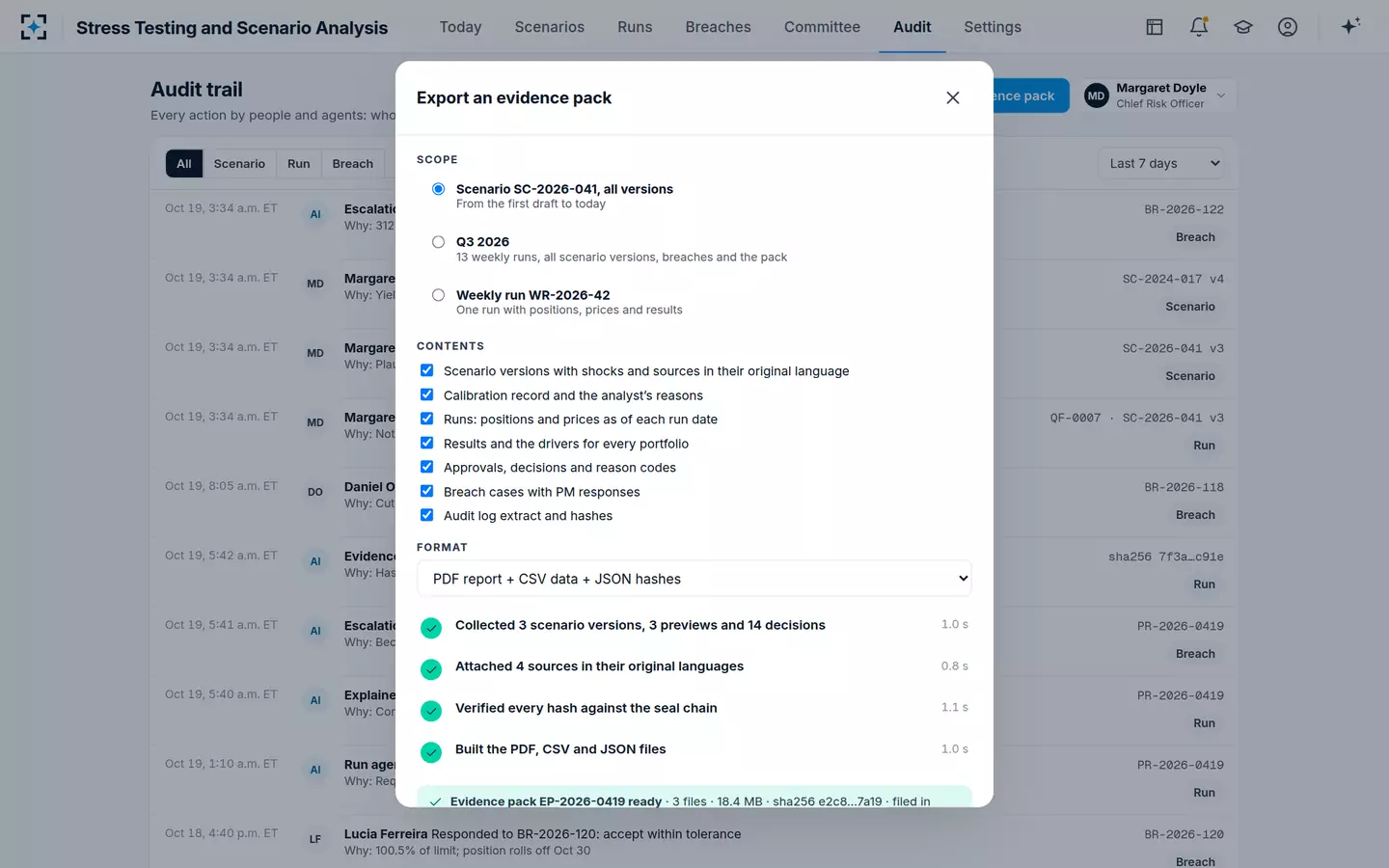1389x868 pixels.
Task: Open the notifications bell
Action: pos(1199,27)
